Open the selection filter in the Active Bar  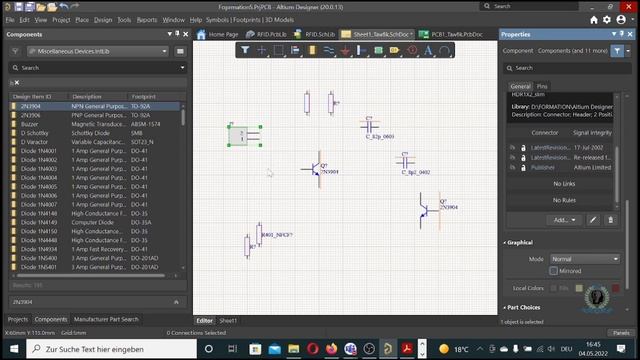245,50
